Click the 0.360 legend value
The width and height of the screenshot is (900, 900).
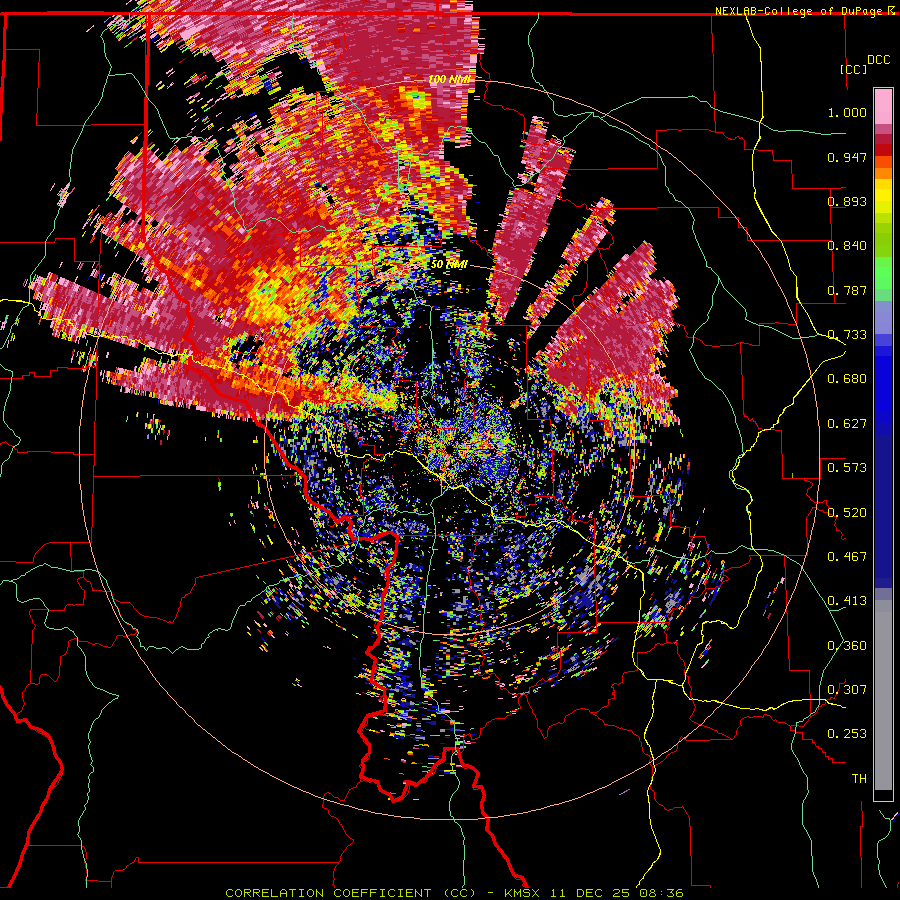[847, 646]
